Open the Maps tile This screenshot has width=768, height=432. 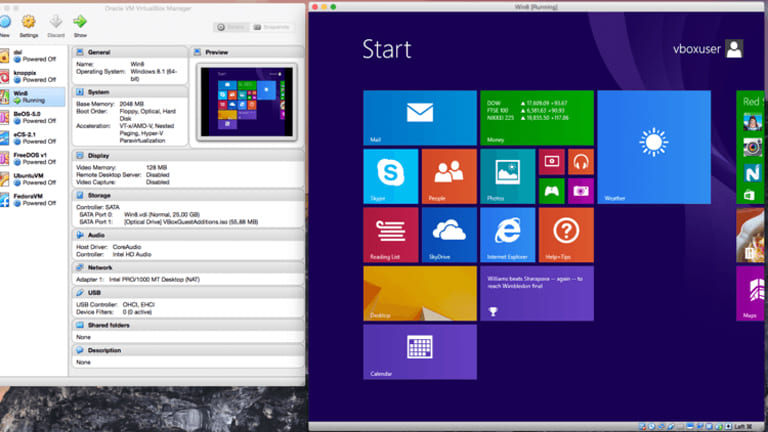750,293
